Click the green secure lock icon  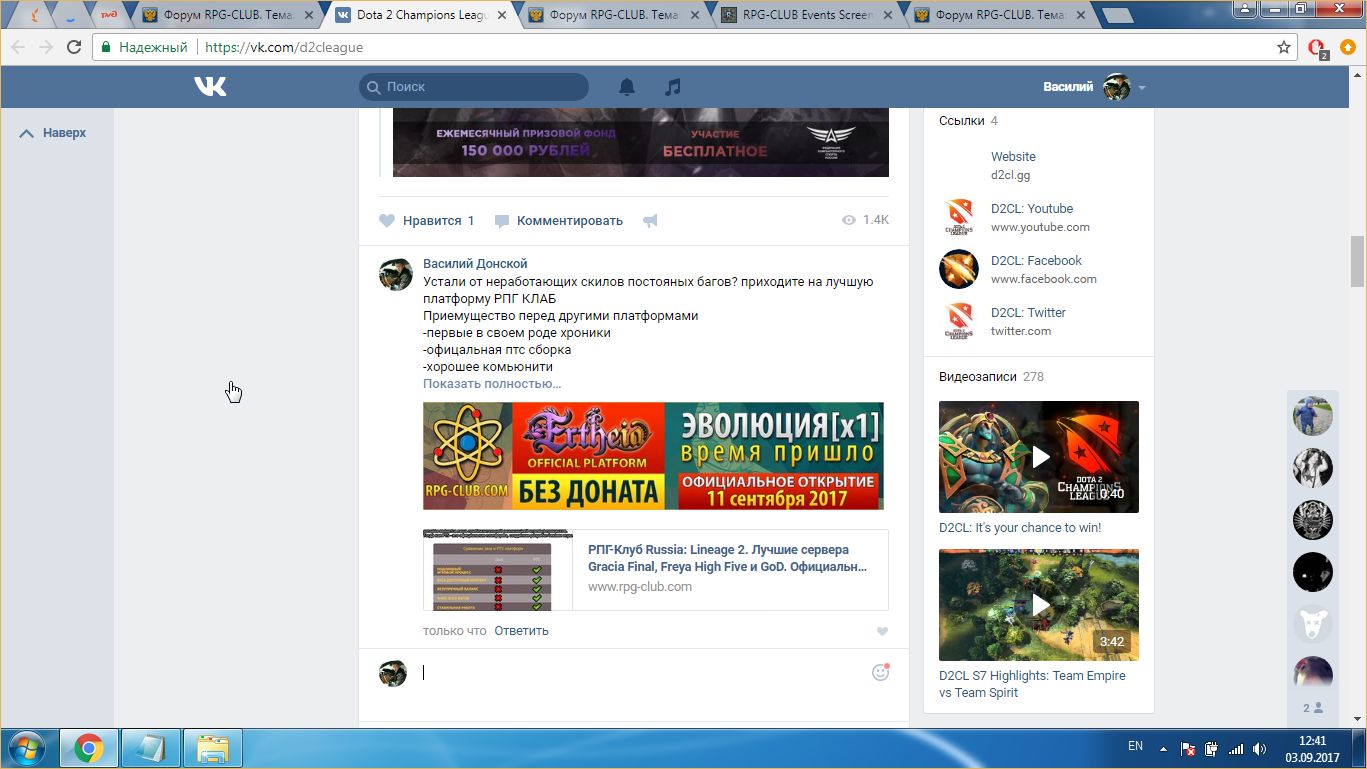point(107,47)
